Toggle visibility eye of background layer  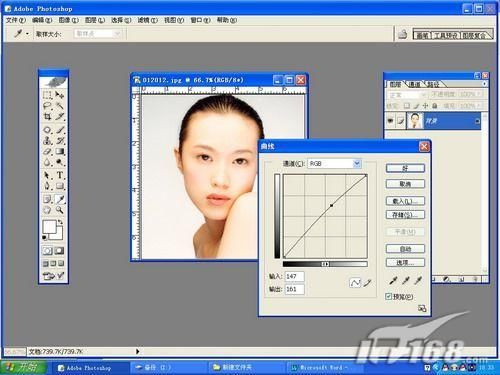coord(390,121)
